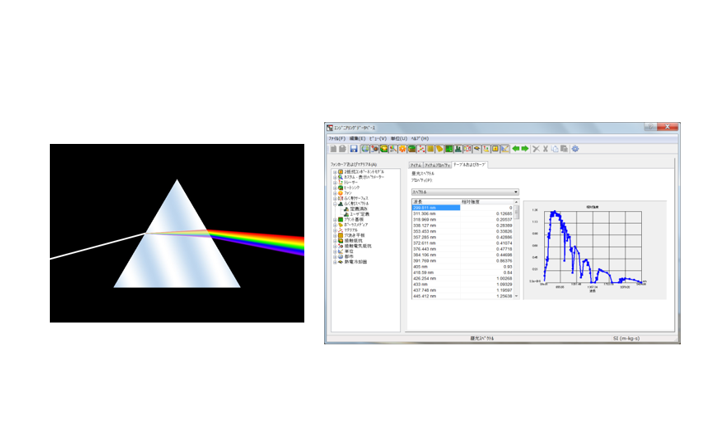
Task: Switch to the アイテム tab
Action: coord(415,163)
